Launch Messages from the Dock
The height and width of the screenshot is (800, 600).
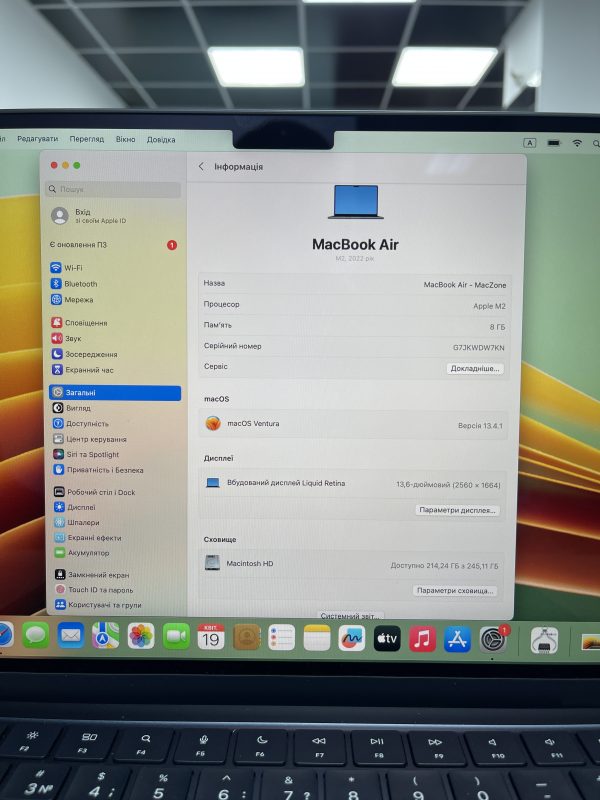(36, 636)
